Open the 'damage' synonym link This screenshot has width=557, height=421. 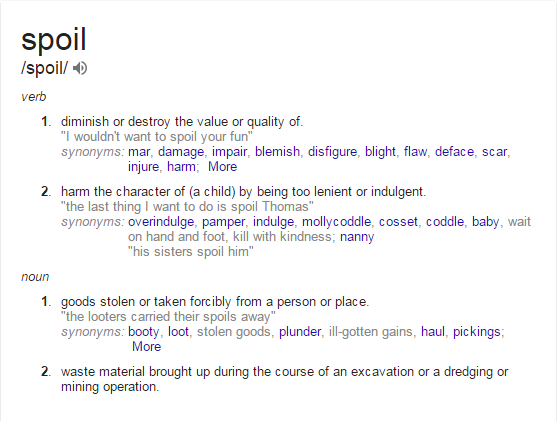pyautogui.click(x=181, y=152)
